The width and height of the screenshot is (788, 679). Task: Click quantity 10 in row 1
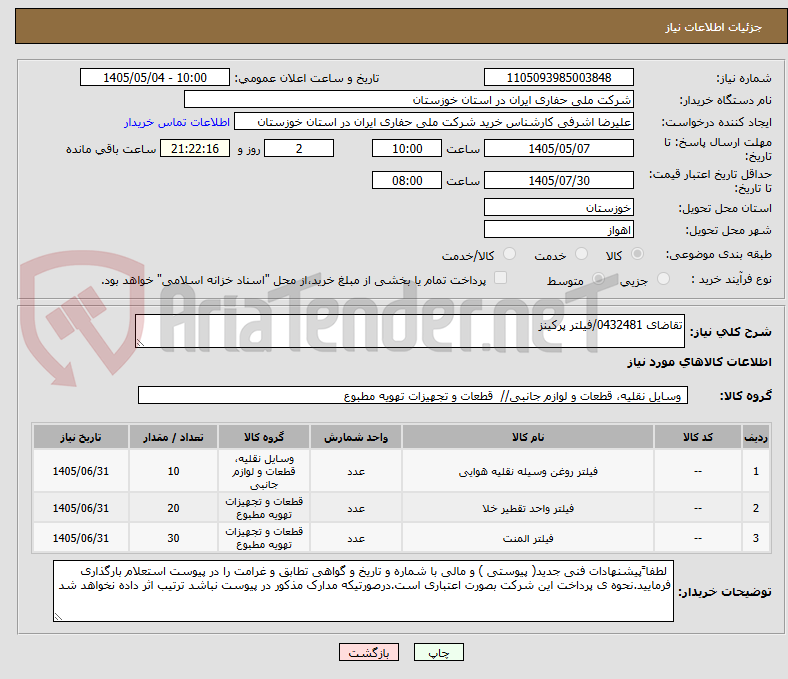coord(173,471)
